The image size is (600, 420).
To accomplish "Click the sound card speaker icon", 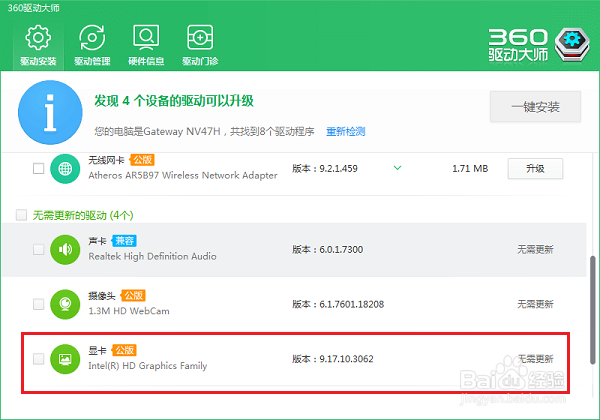I will tap(65, 249).
